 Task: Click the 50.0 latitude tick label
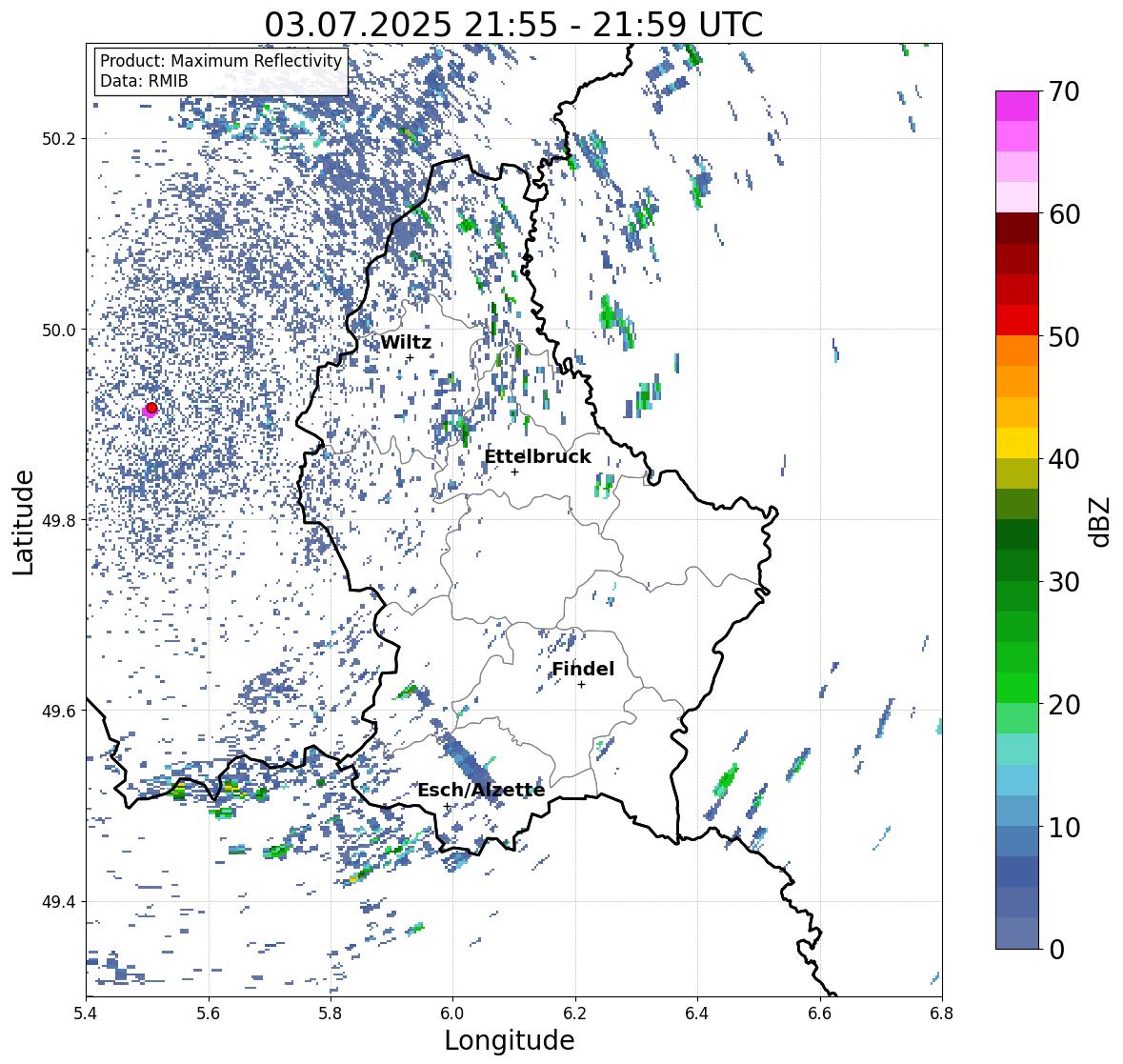pos(59,331)
